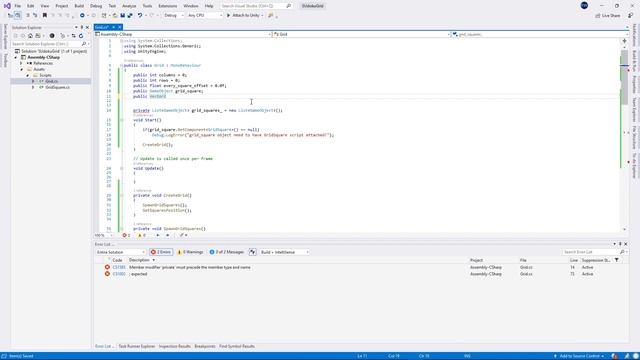Open the editor zoom percent dropdown
Viewport: 640px width, 360px height.
(104, 236)
